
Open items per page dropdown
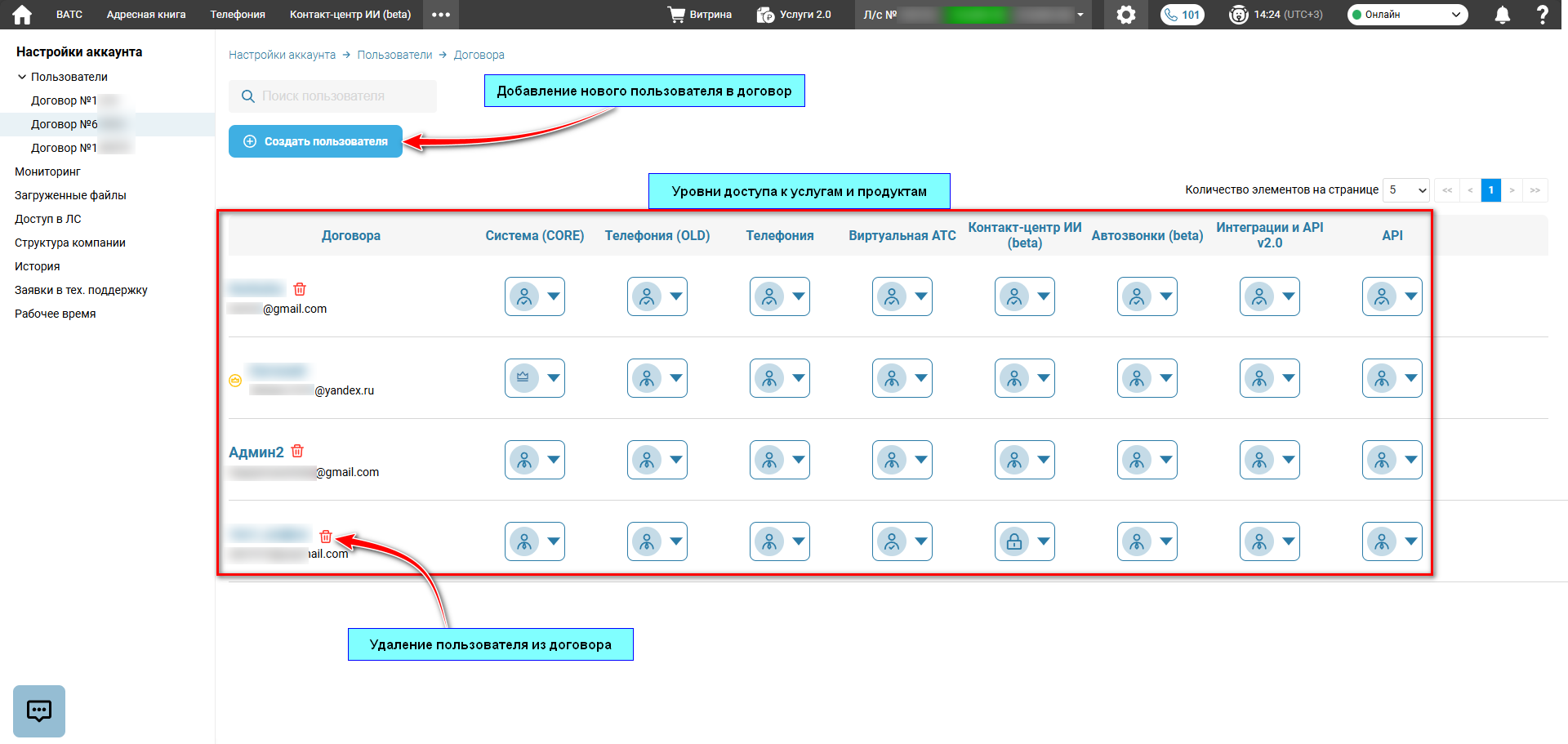[x=1405, y=190]
